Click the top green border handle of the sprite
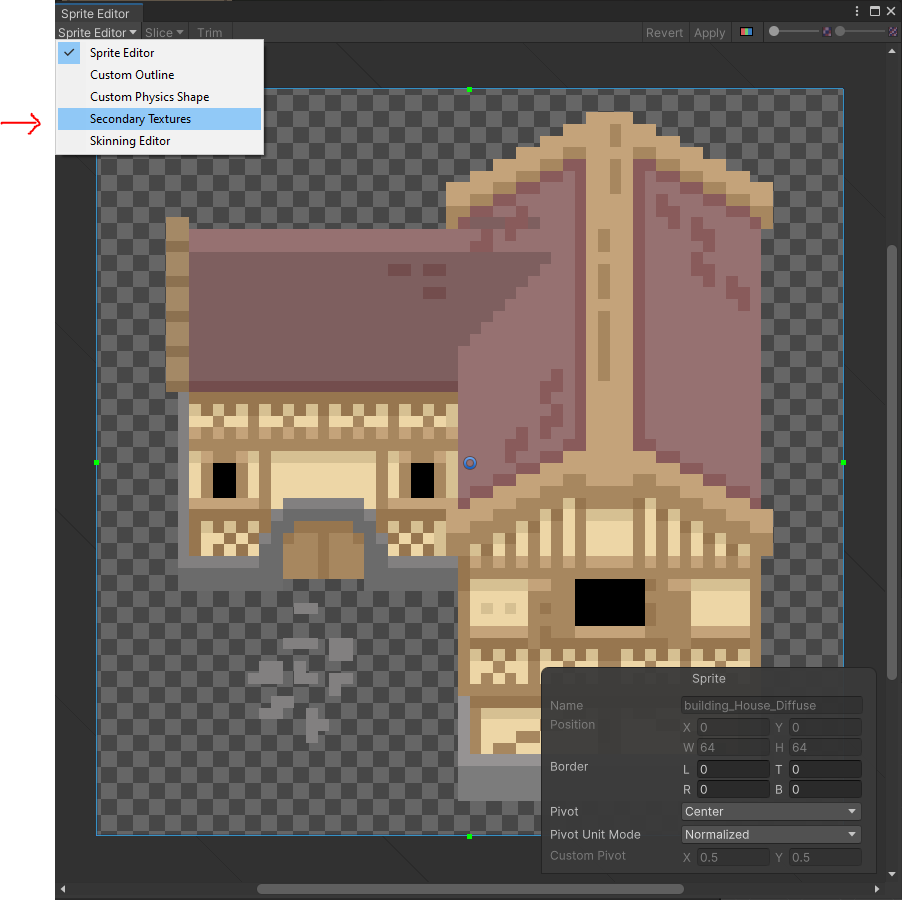Screen dimensions: 902x900 470,90
